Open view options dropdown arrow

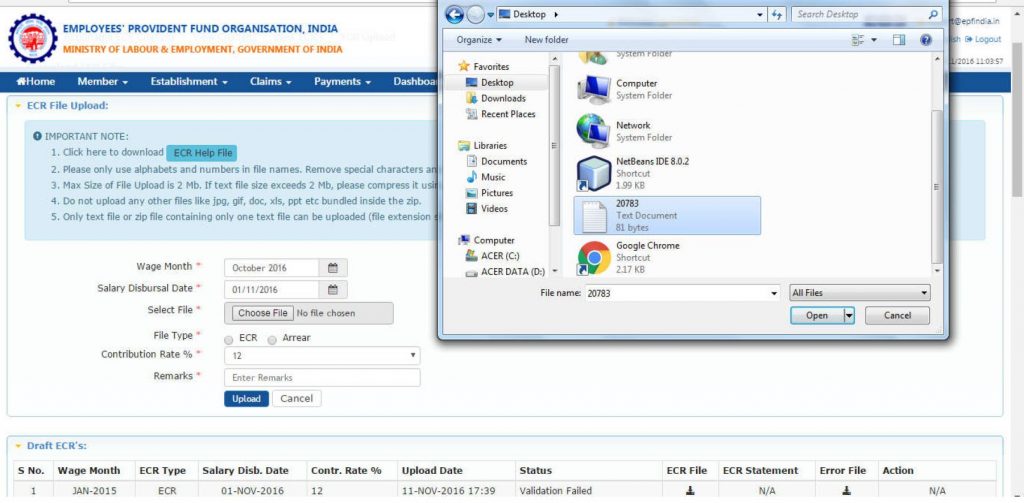coord(874,40)
